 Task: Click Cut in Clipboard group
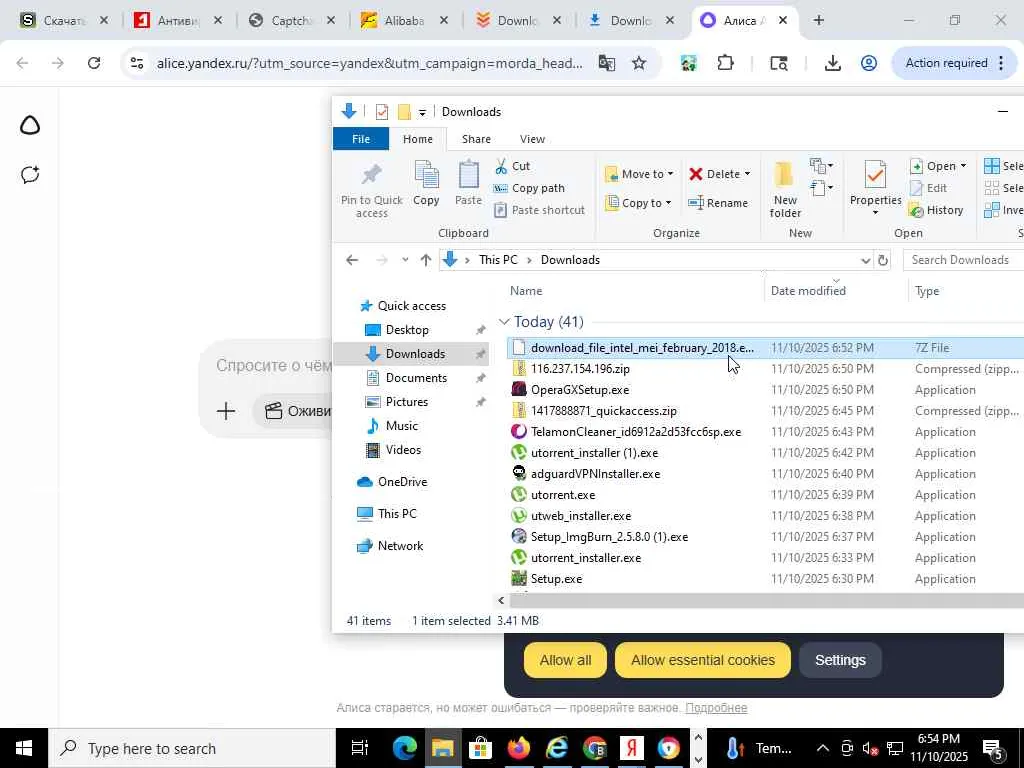pos(513,166)
